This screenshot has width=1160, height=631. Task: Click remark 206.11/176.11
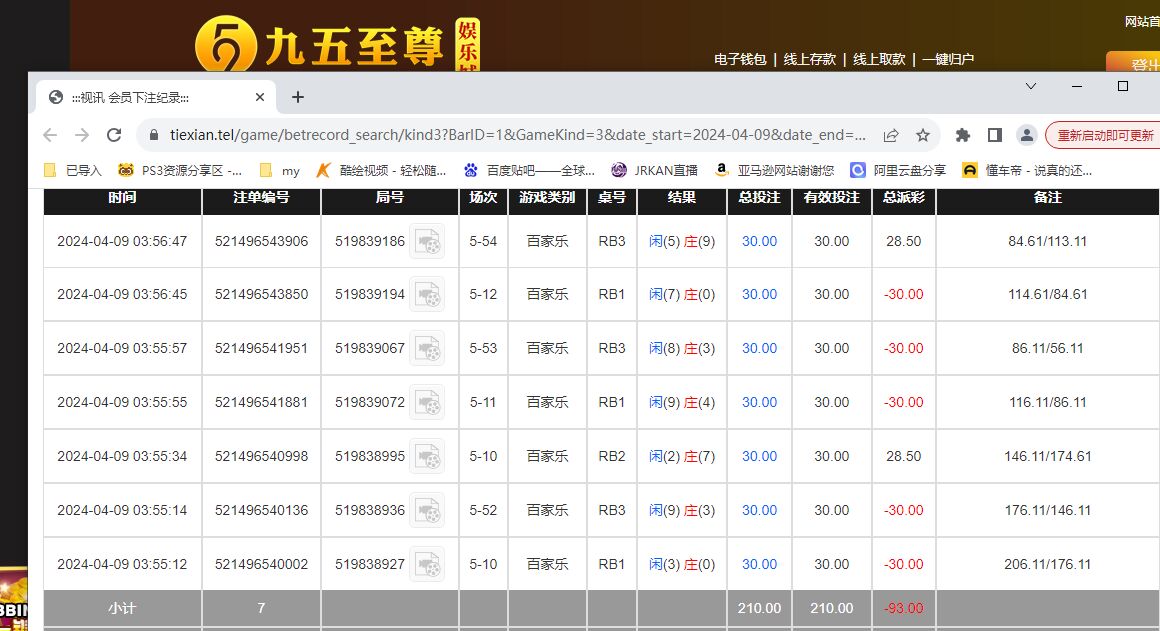(1048, 564)
